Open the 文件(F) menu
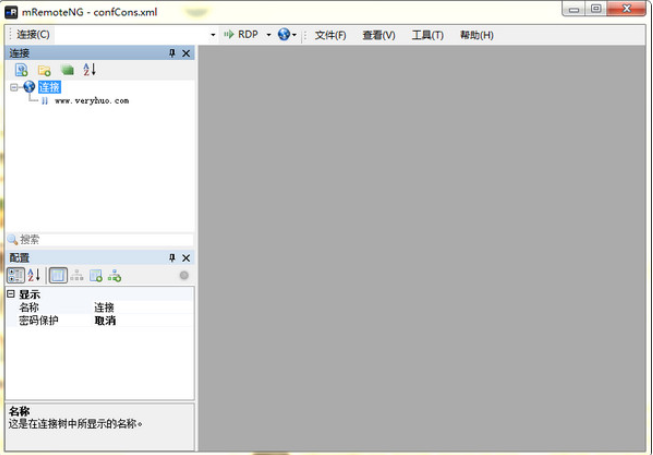 (330, 35)
